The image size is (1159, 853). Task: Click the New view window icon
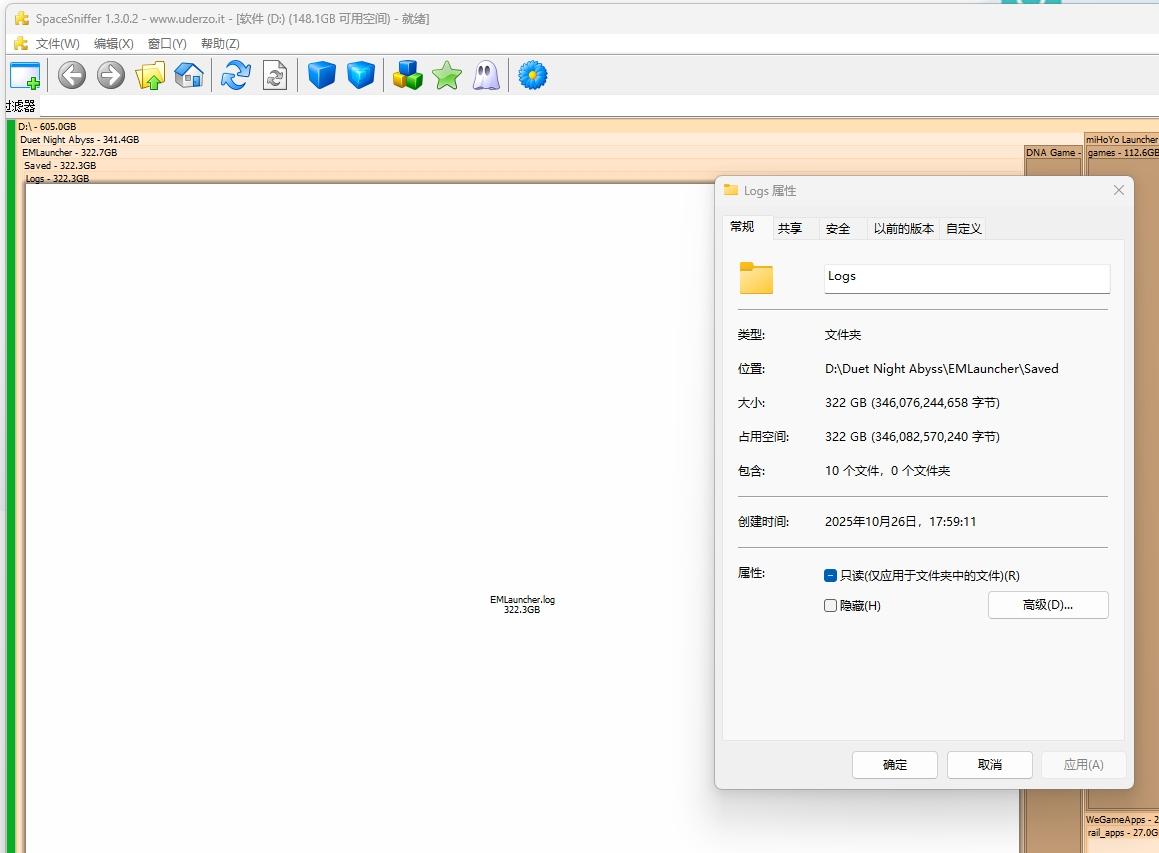pos(25,76)
